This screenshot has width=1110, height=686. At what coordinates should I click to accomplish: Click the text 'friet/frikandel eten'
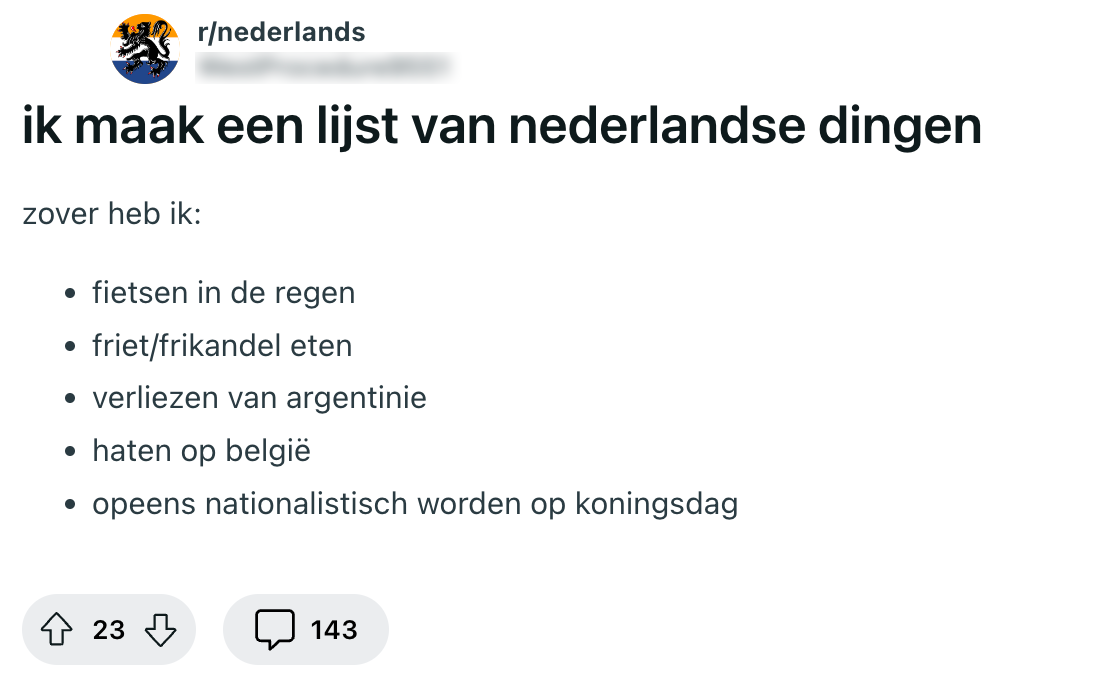(222, 346)
